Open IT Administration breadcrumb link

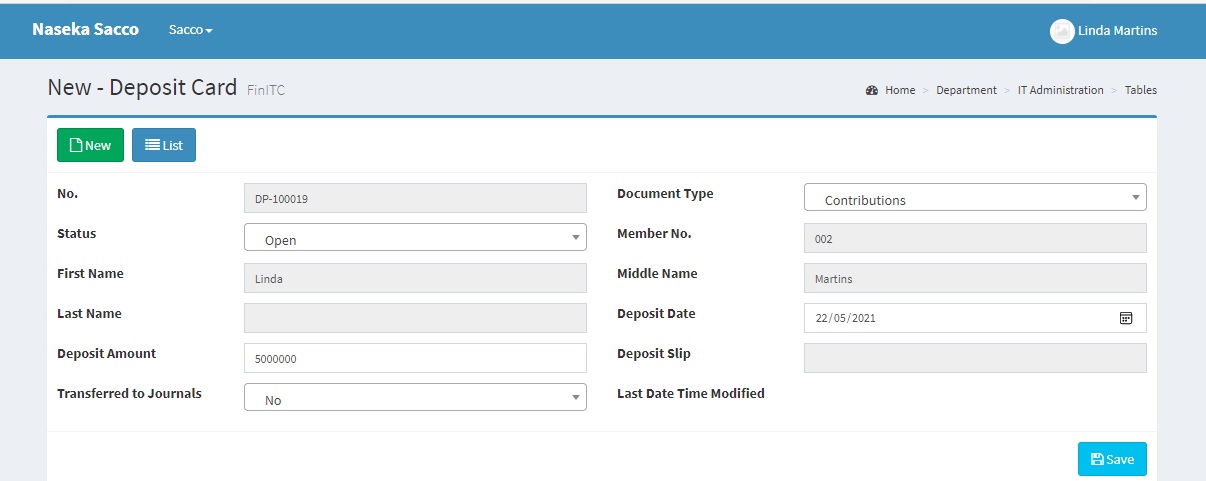(x=1060, y=90)
